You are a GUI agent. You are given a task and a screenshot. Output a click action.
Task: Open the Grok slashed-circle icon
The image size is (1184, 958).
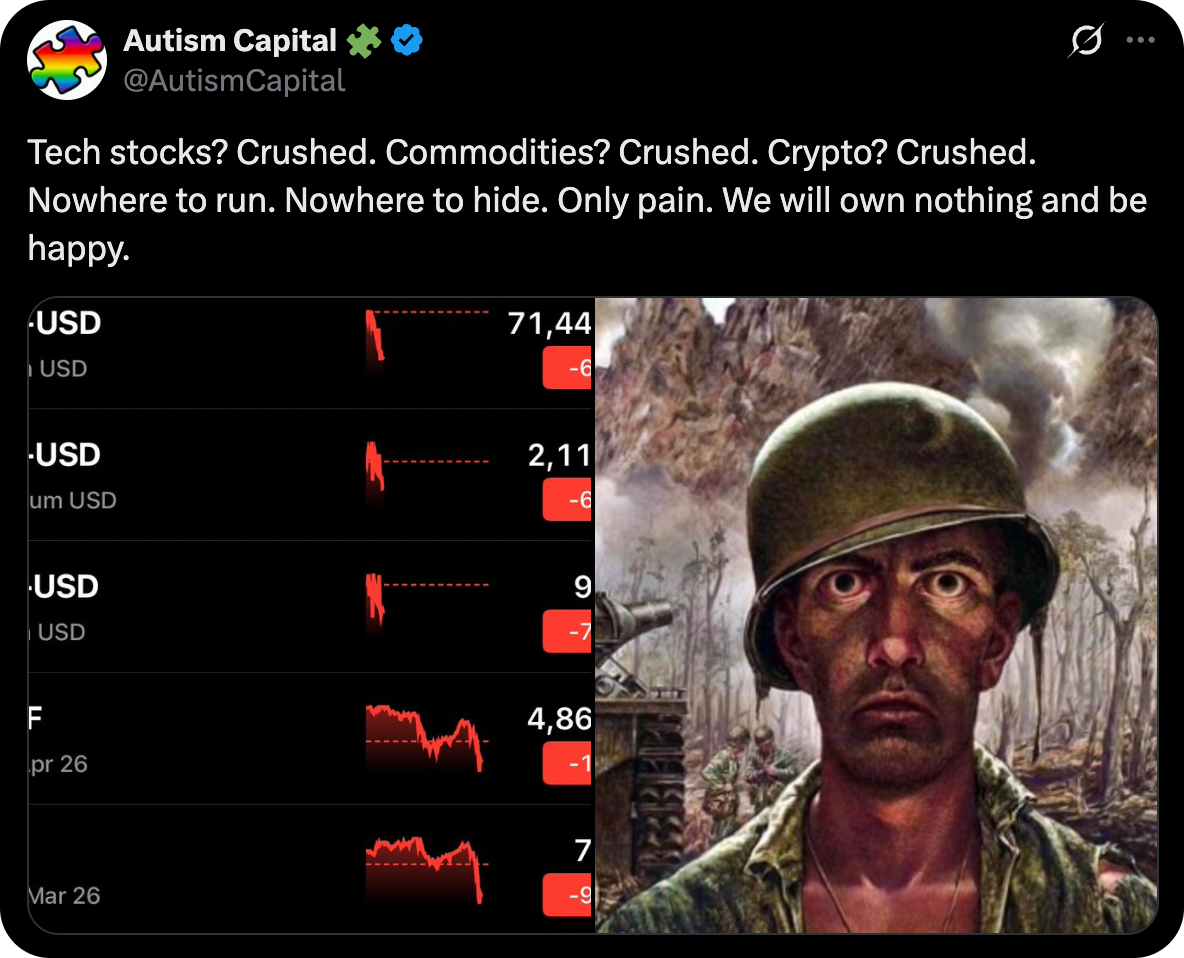point(1085,41)
